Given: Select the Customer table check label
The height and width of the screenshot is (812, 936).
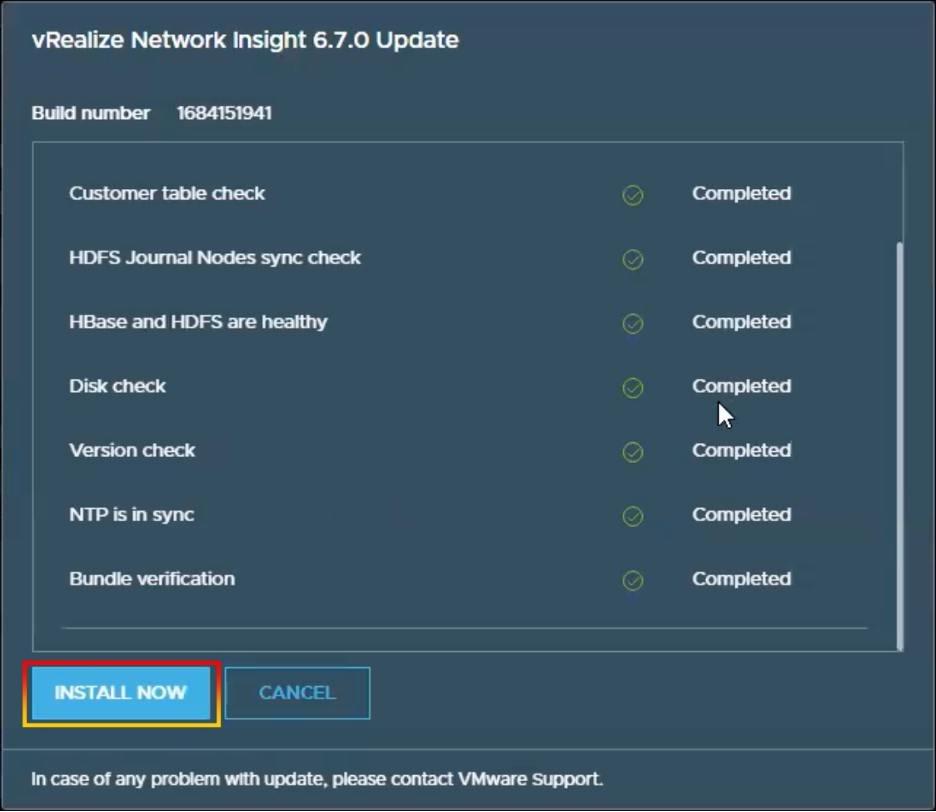Looking at the screenshot, I should [167, 194].
